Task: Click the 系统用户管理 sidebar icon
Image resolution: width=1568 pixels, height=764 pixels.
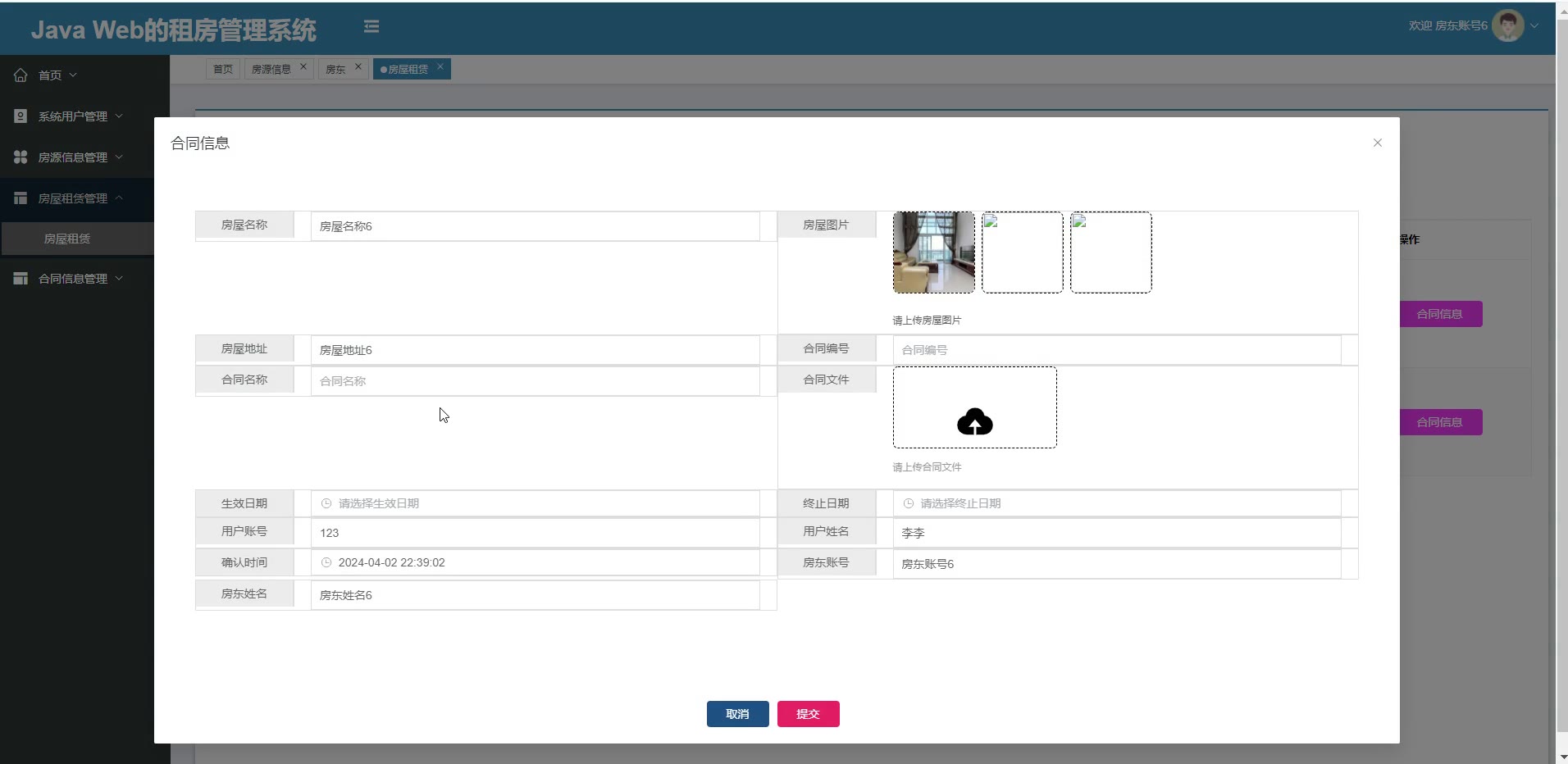Action: point(21,116)
